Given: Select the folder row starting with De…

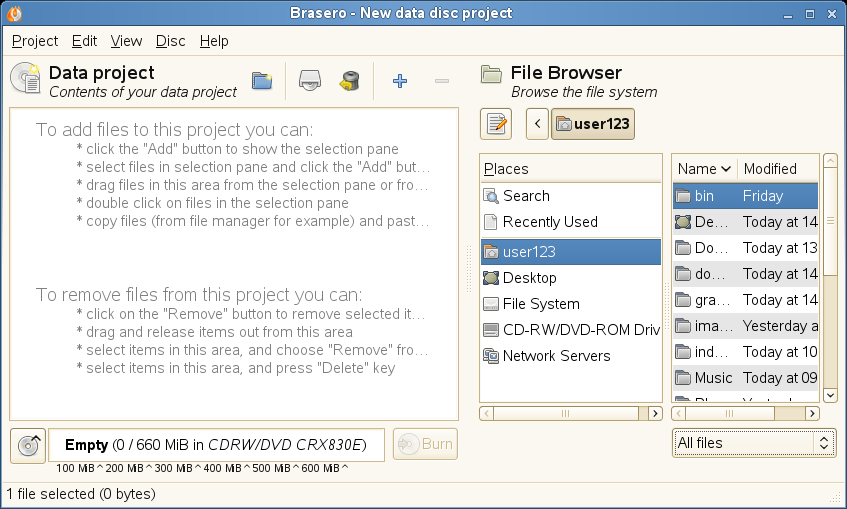Looking at the screenshot, I should (x=745, y=222).
